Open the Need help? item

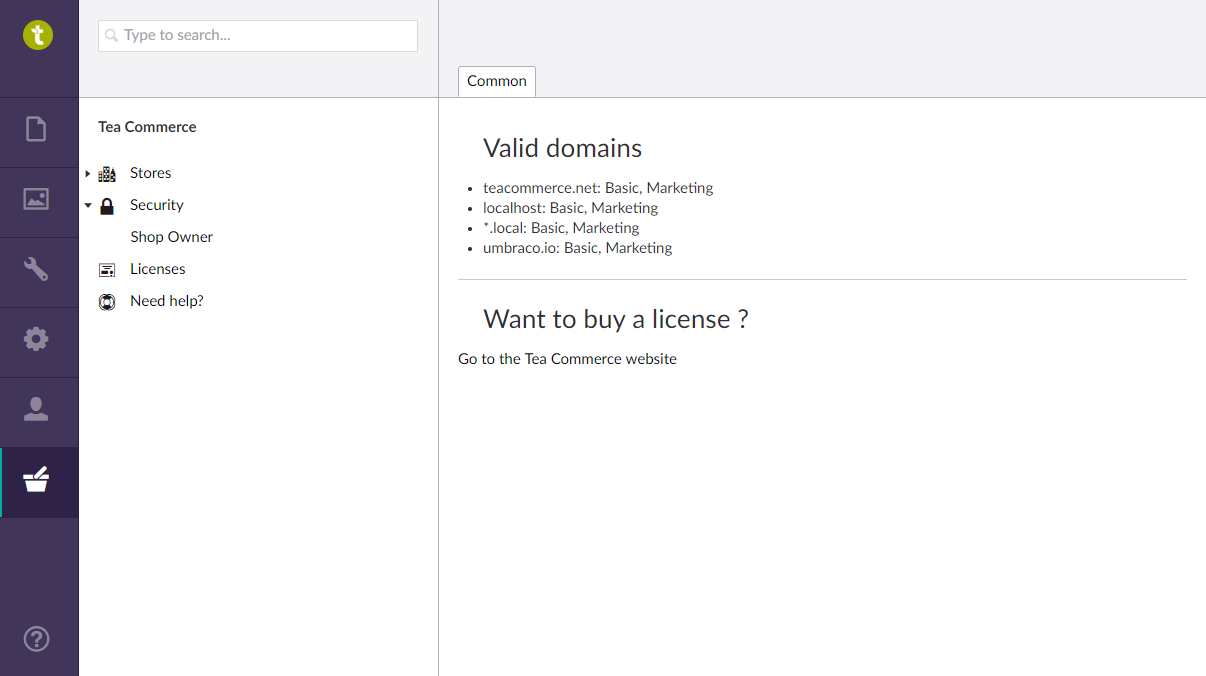pos(167,301)
